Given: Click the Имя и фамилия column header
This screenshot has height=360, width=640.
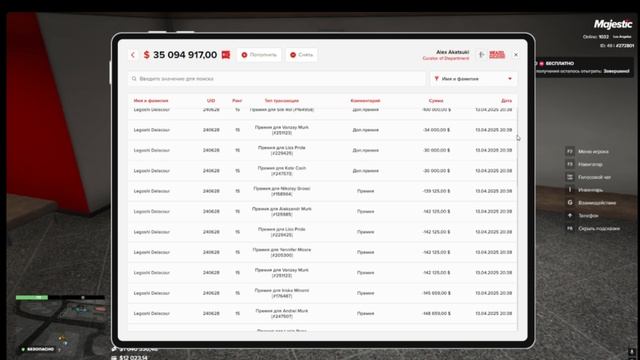Looking at the screenshot, I should pos(151,100).
